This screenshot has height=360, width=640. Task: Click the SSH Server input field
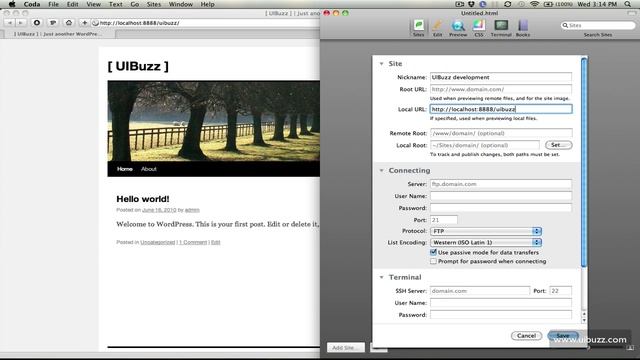(x=480, y=291)
